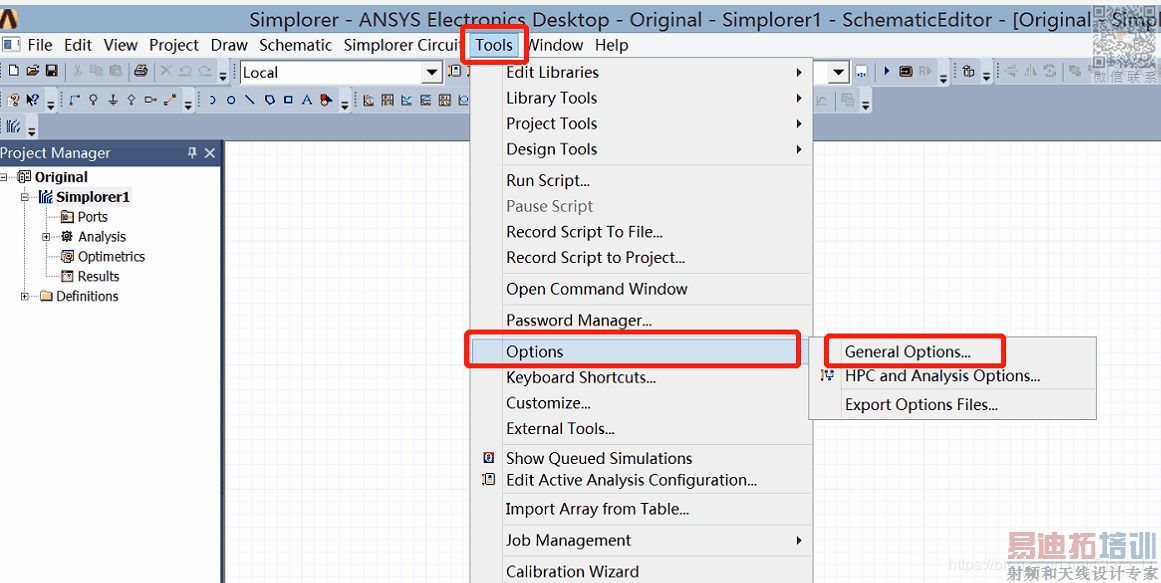Viewport: 1161px width, 583px height.
Task: Open the Edit Libraries submenu
Action: 642,72
